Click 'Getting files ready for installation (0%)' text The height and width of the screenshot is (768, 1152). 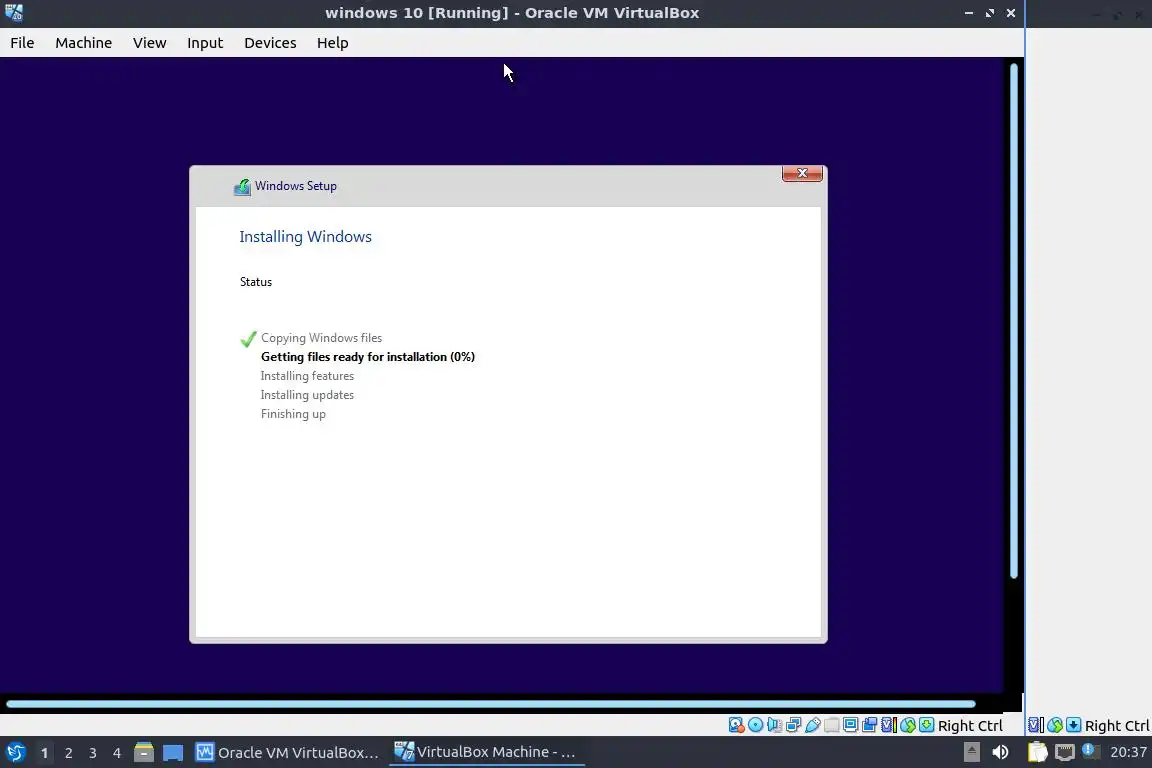point(367,357)
